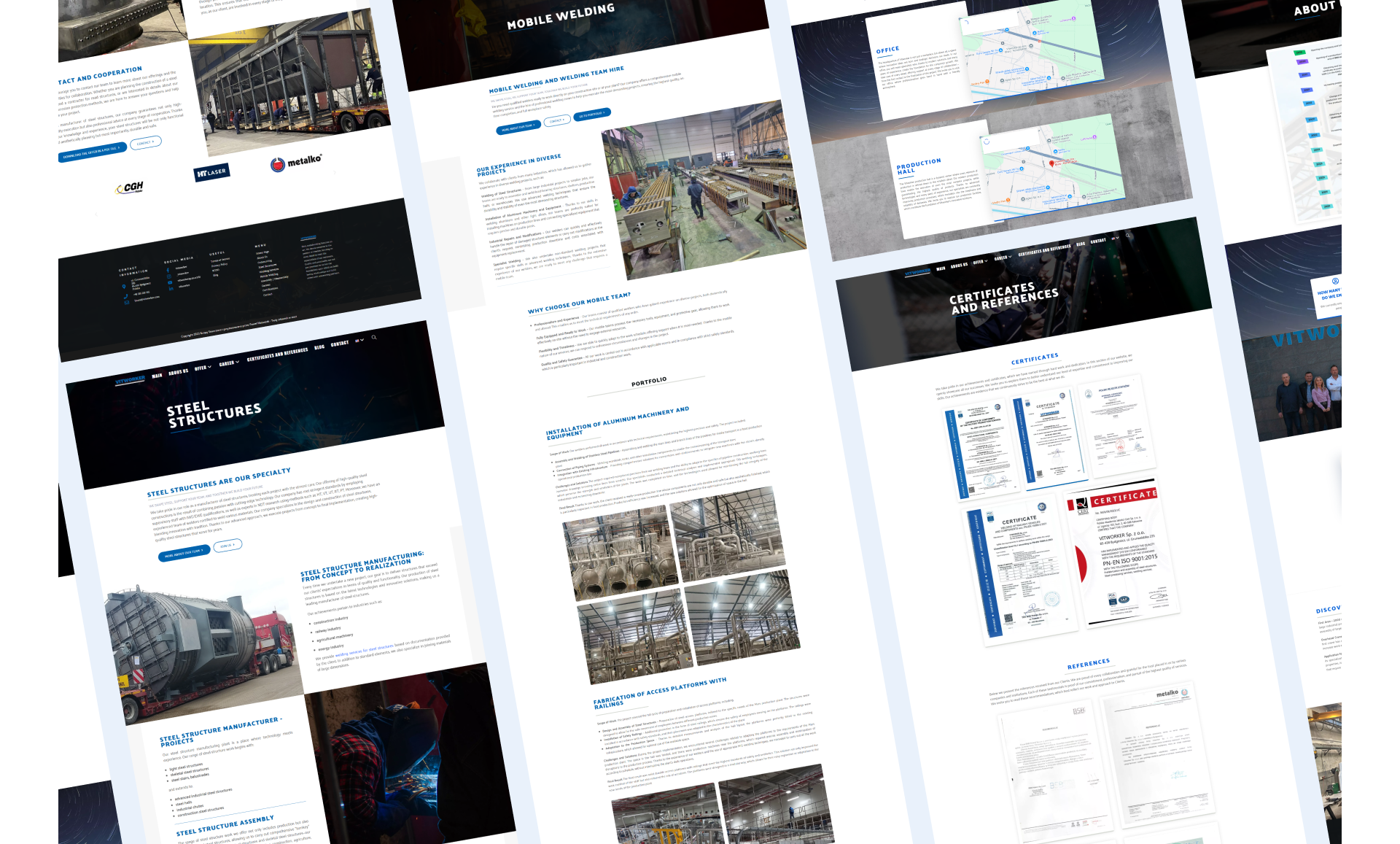Click the CERTIFICATES section heading
This screenshot has width=1400, height=844.
coord(1035,358)
